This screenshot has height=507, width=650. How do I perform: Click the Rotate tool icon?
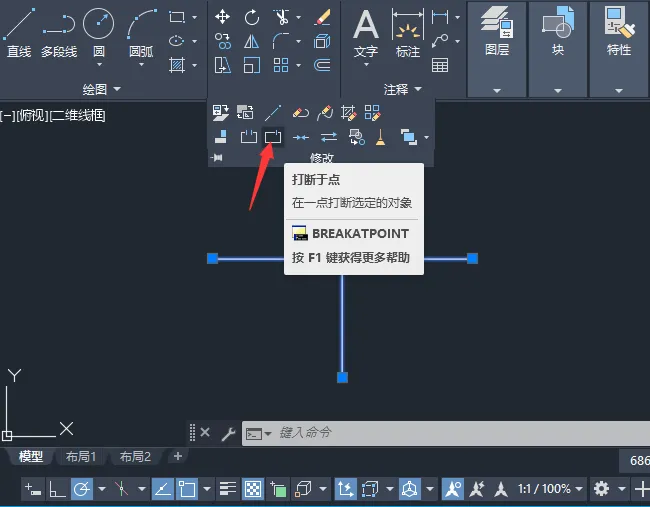tap(252, 17)
